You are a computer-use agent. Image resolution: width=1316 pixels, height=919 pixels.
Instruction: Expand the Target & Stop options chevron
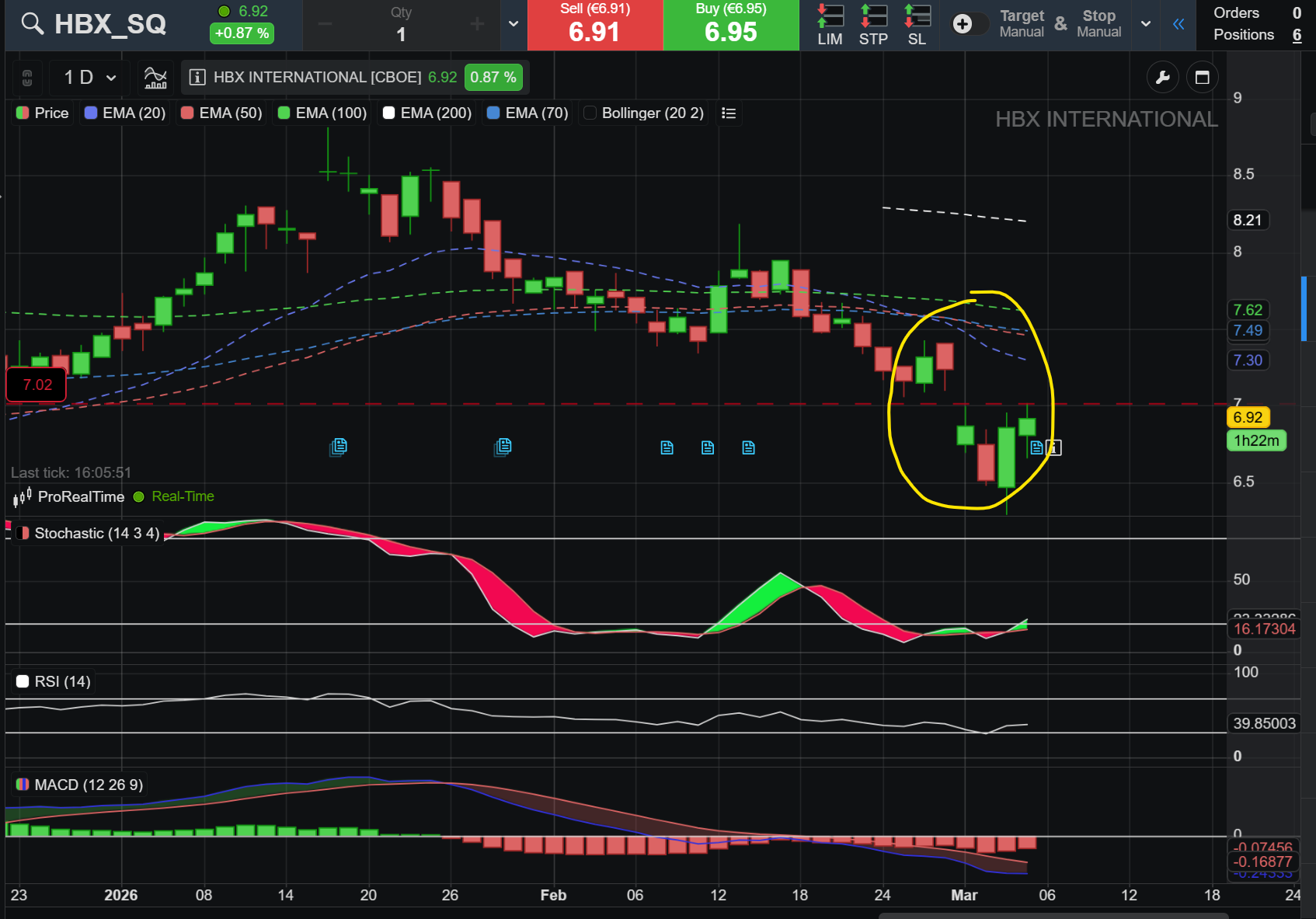click(1146, 24)
